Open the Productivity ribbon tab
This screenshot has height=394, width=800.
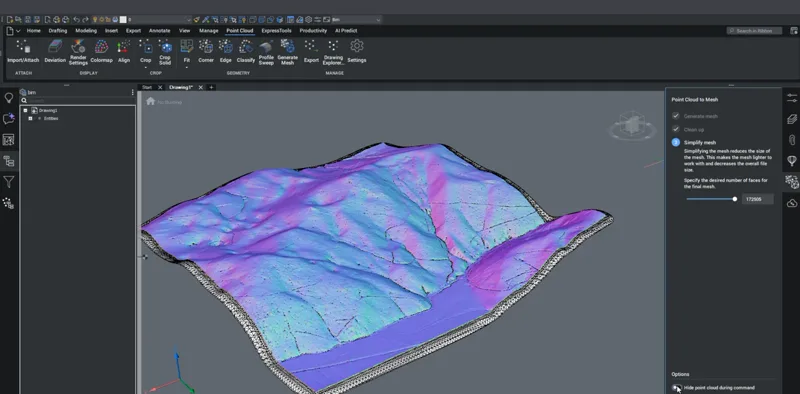[313, 31]
